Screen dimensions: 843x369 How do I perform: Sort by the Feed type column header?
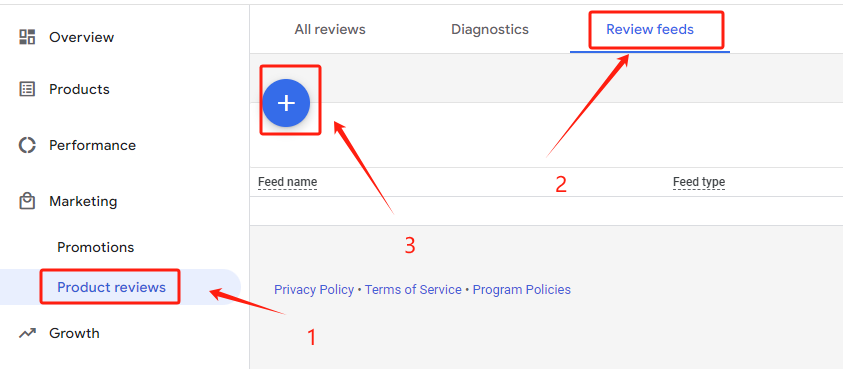(699, 182)
